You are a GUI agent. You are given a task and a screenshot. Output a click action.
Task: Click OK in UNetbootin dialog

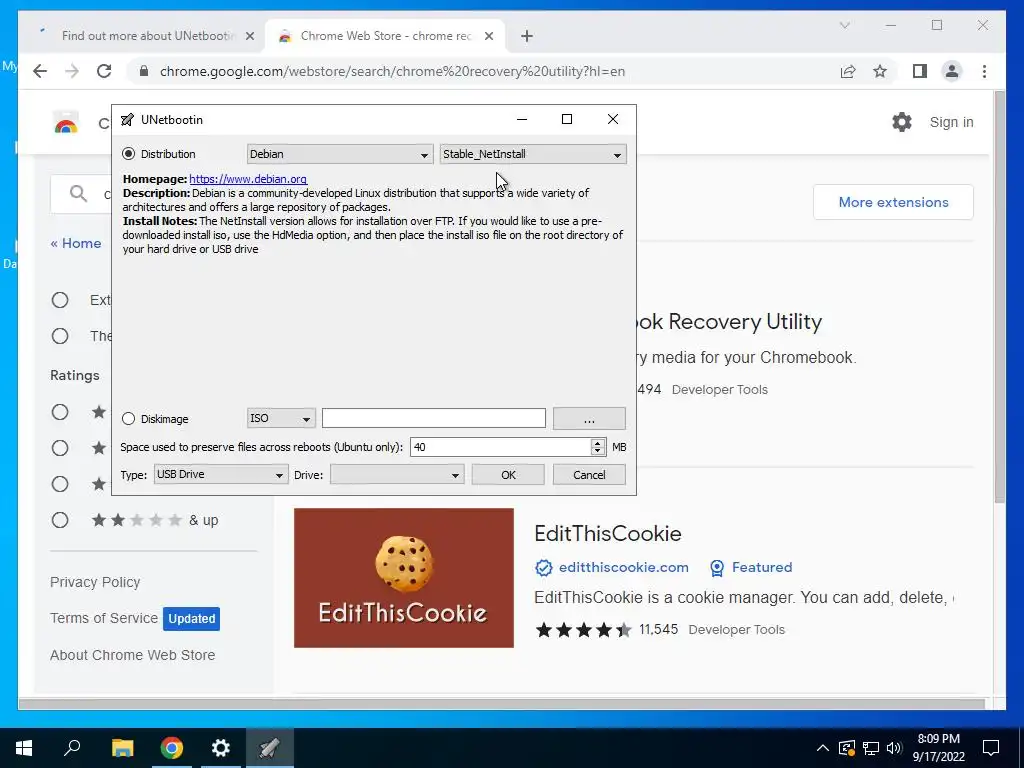pos(508,475)
